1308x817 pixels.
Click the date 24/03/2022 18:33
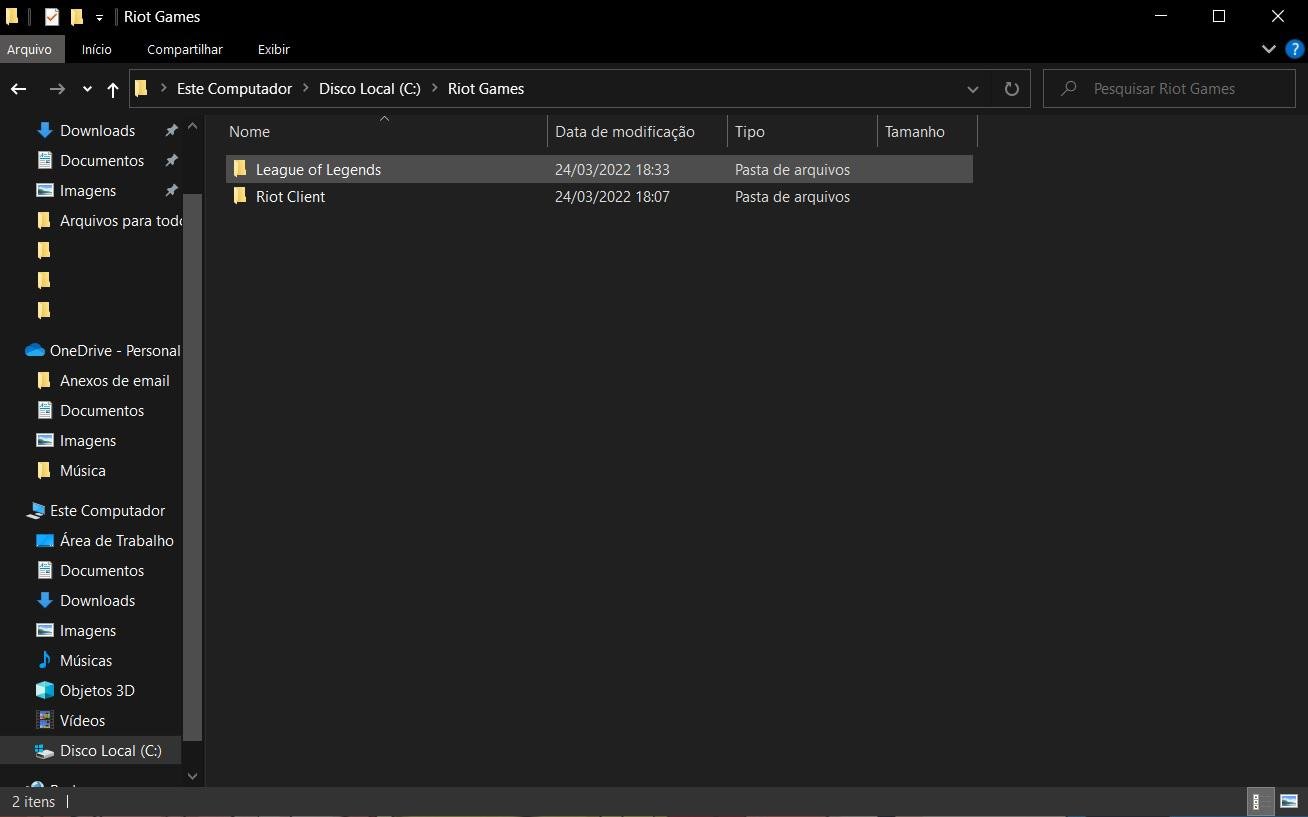pos(612,170)
